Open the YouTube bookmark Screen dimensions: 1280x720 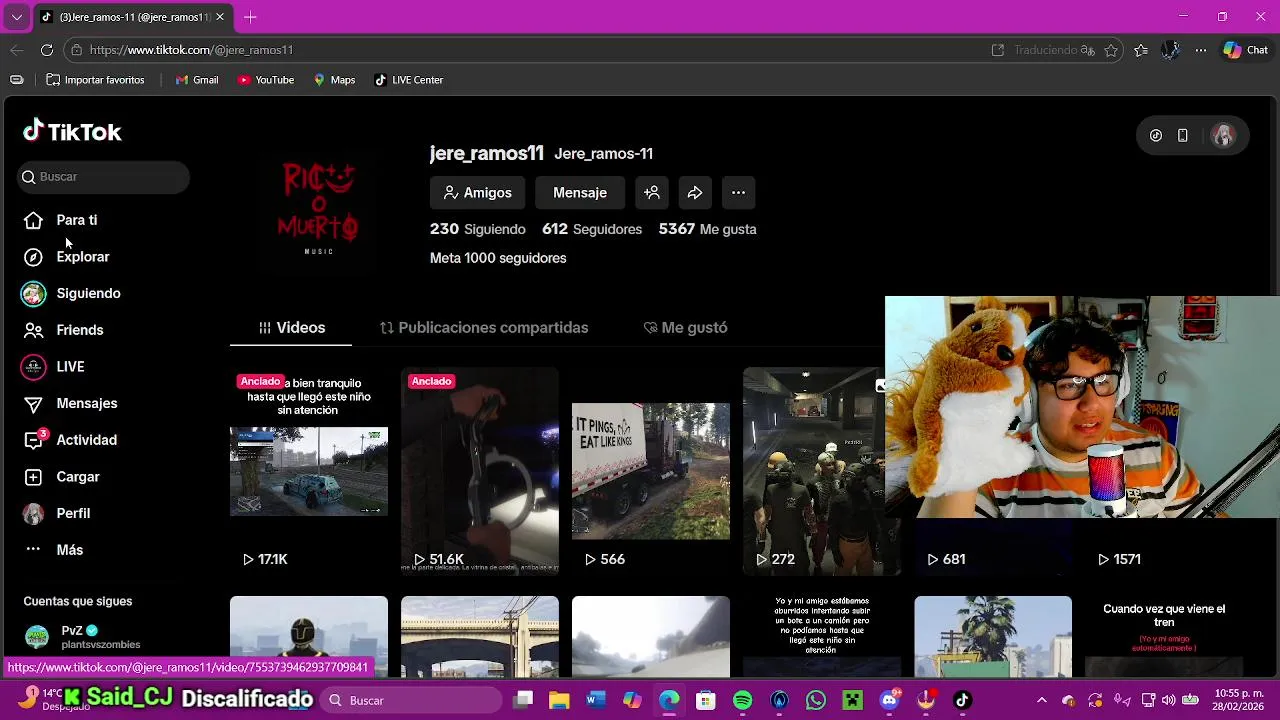click(x=266, y=80)
